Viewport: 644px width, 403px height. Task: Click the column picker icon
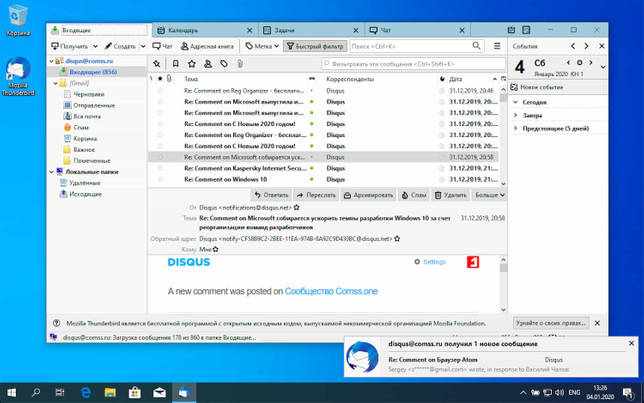click(504, 78)
